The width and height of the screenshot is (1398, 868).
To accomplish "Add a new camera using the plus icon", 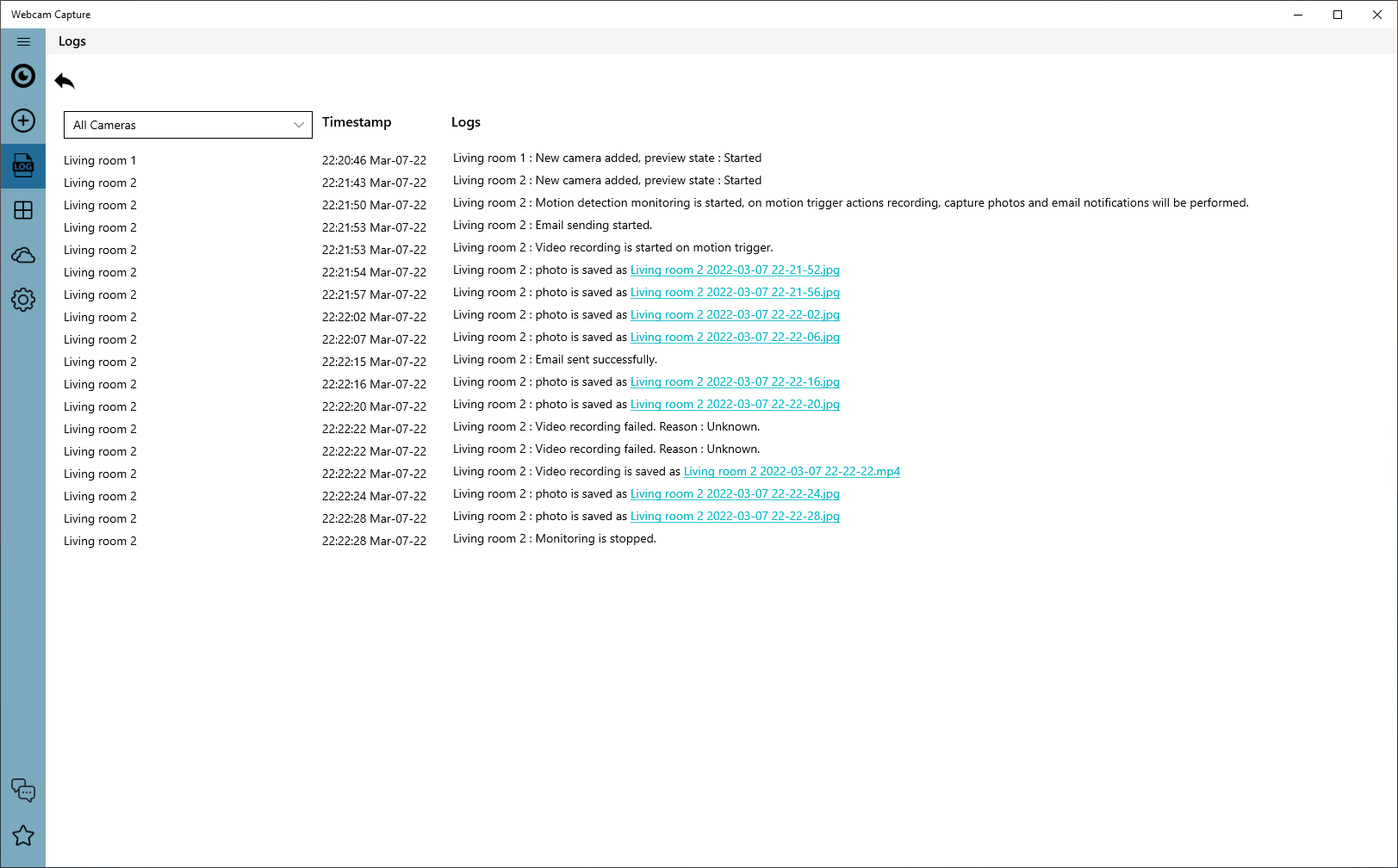I will click(23, 121).
